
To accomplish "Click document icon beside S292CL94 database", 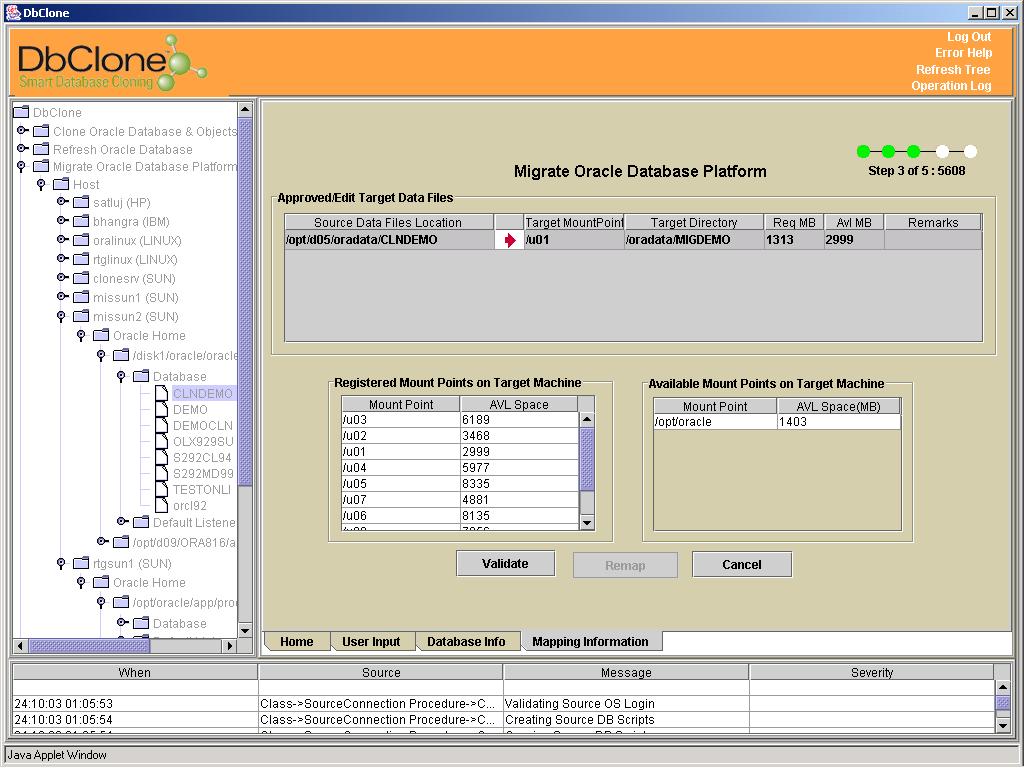I will click(162, 457).
